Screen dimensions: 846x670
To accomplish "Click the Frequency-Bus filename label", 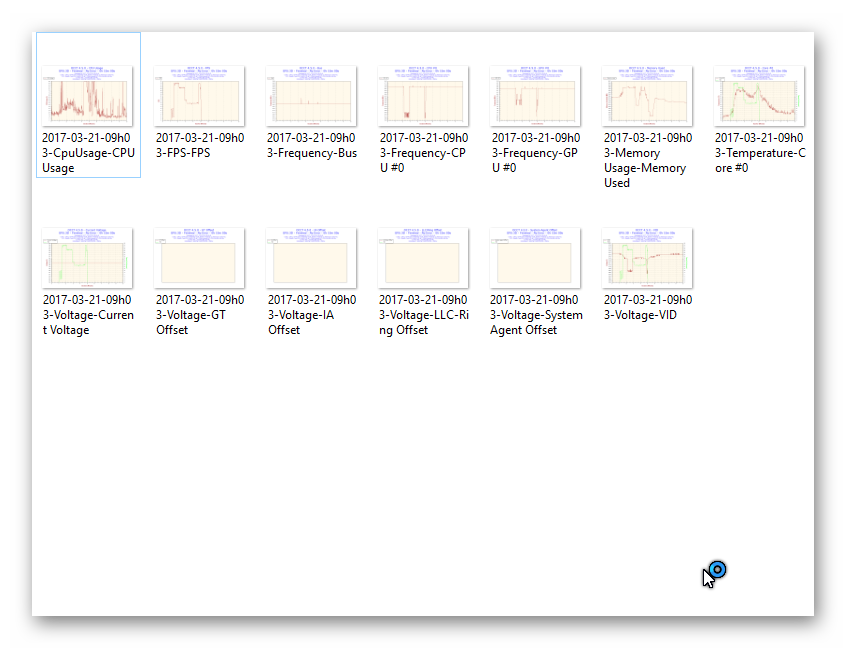I will point(311,146).
